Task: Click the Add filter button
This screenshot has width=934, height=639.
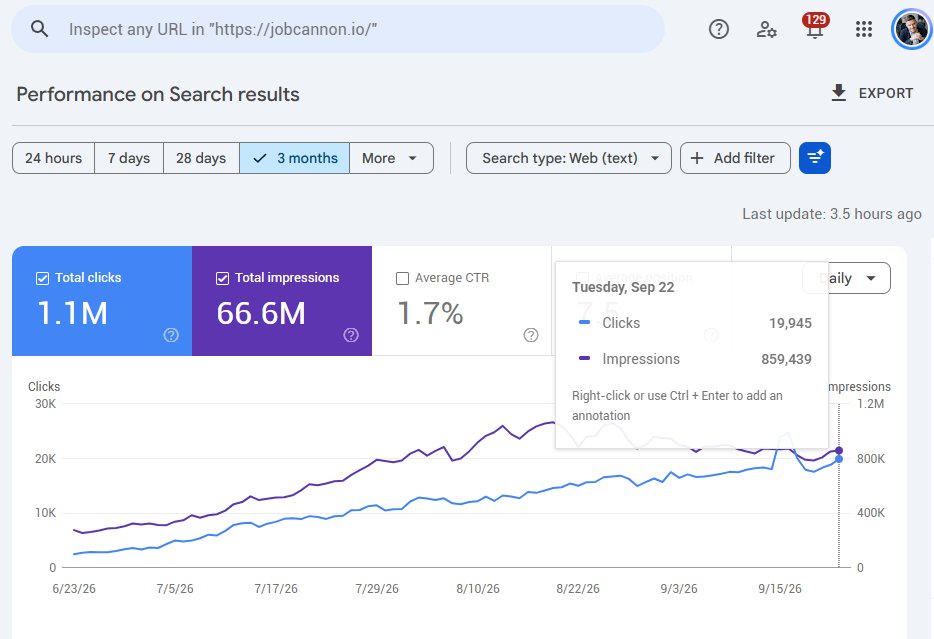Action: tap(735, 158)
